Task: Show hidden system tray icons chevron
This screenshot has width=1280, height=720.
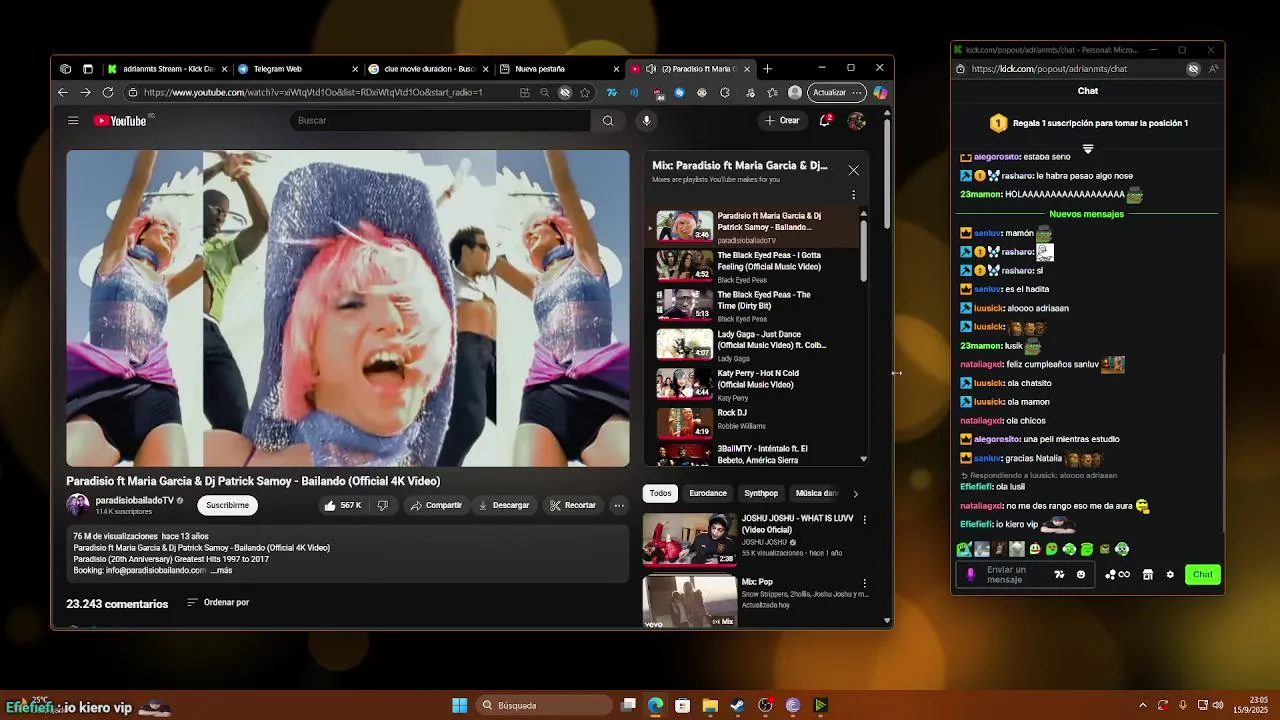Action: tap(1143, 706)
